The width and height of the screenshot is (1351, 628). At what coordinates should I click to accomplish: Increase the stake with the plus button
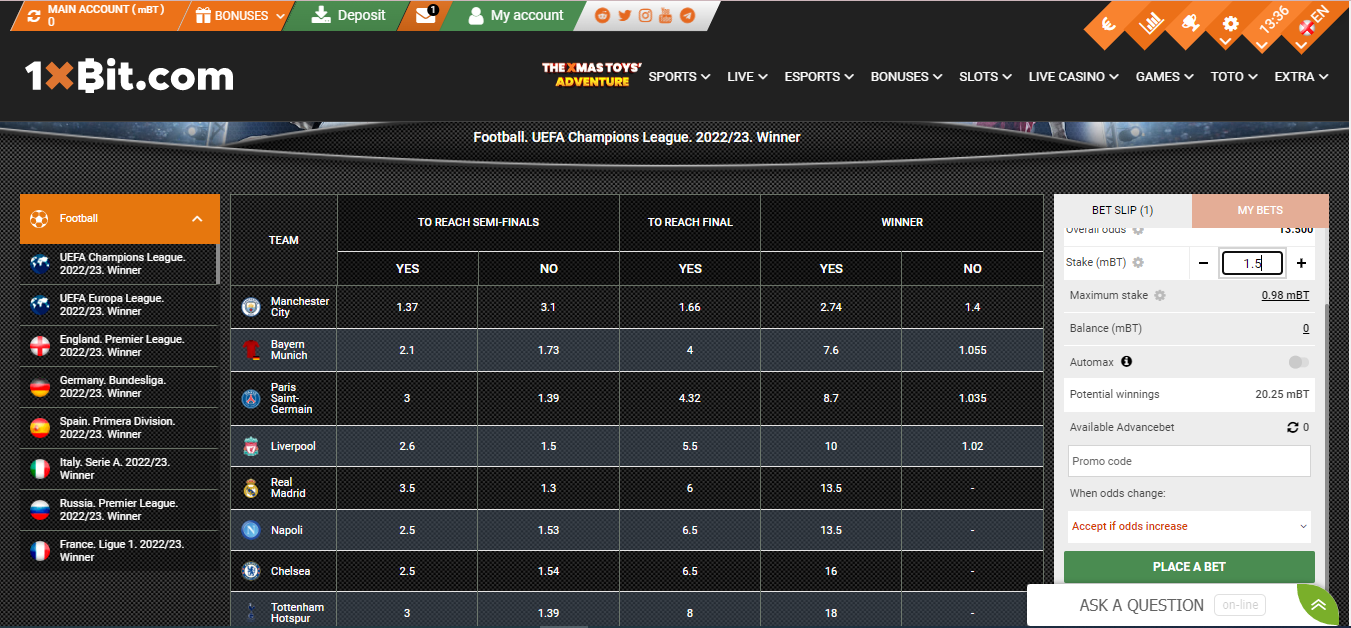[x=1301, y=263]
